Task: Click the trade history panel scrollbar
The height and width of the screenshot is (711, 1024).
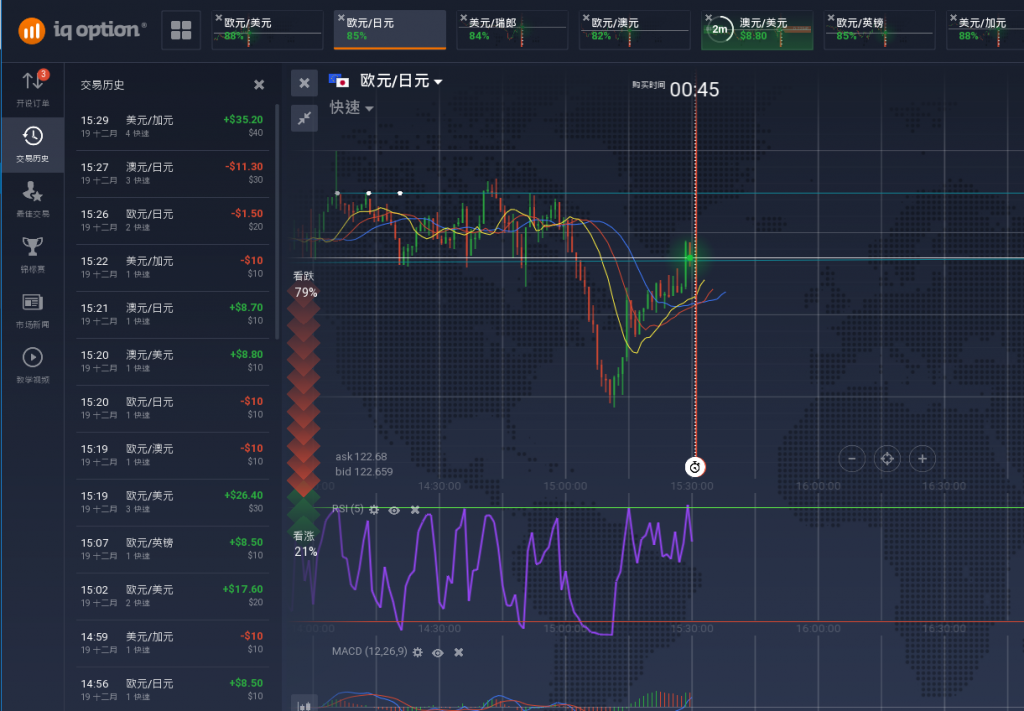Action: click(x=277, y=220)
